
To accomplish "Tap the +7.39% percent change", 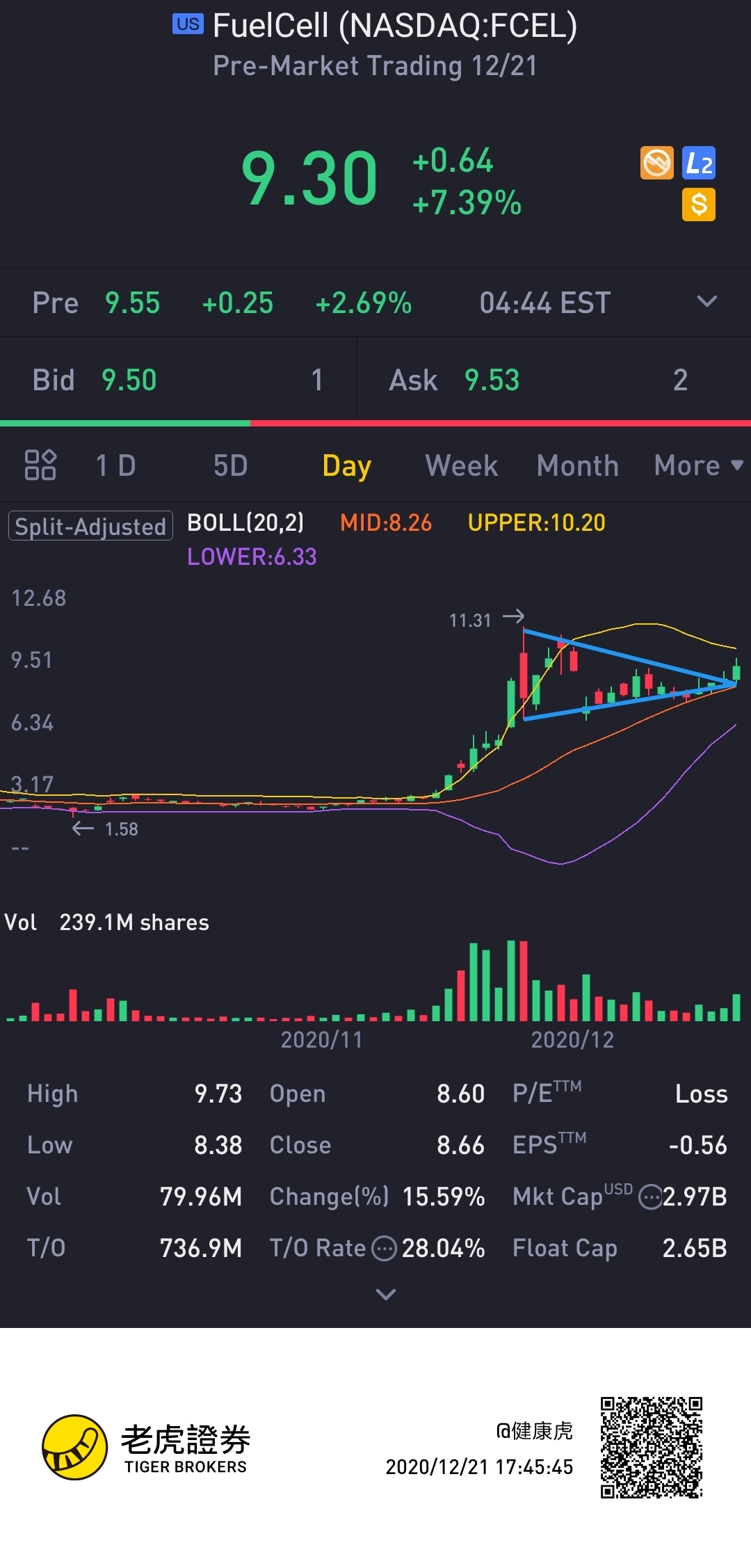I will point(467,202).
